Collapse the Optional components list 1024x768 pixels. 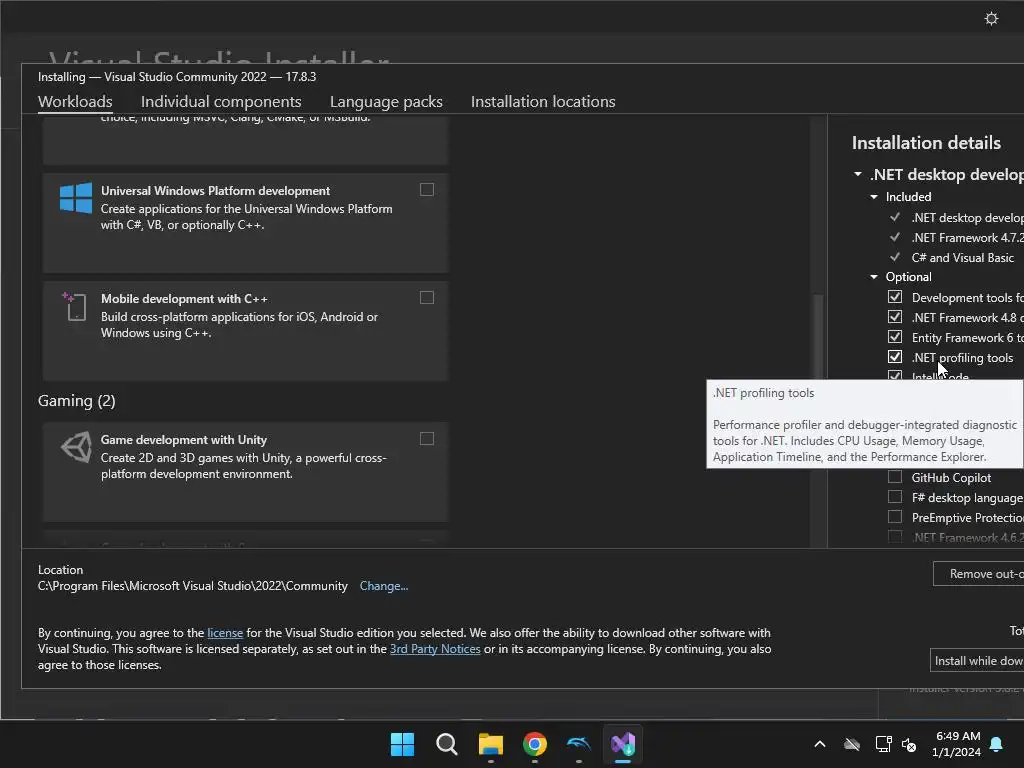pos(874,277)
